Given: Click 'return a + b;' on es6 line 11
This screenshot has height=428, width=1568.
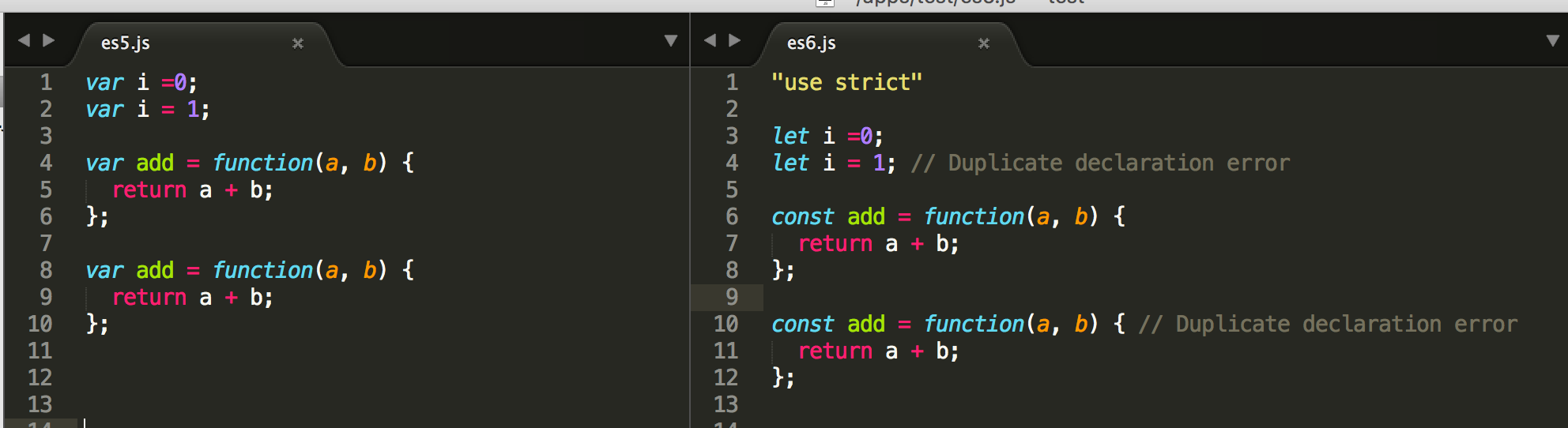Looking at the screenshot, I should (x=878, y=351).
